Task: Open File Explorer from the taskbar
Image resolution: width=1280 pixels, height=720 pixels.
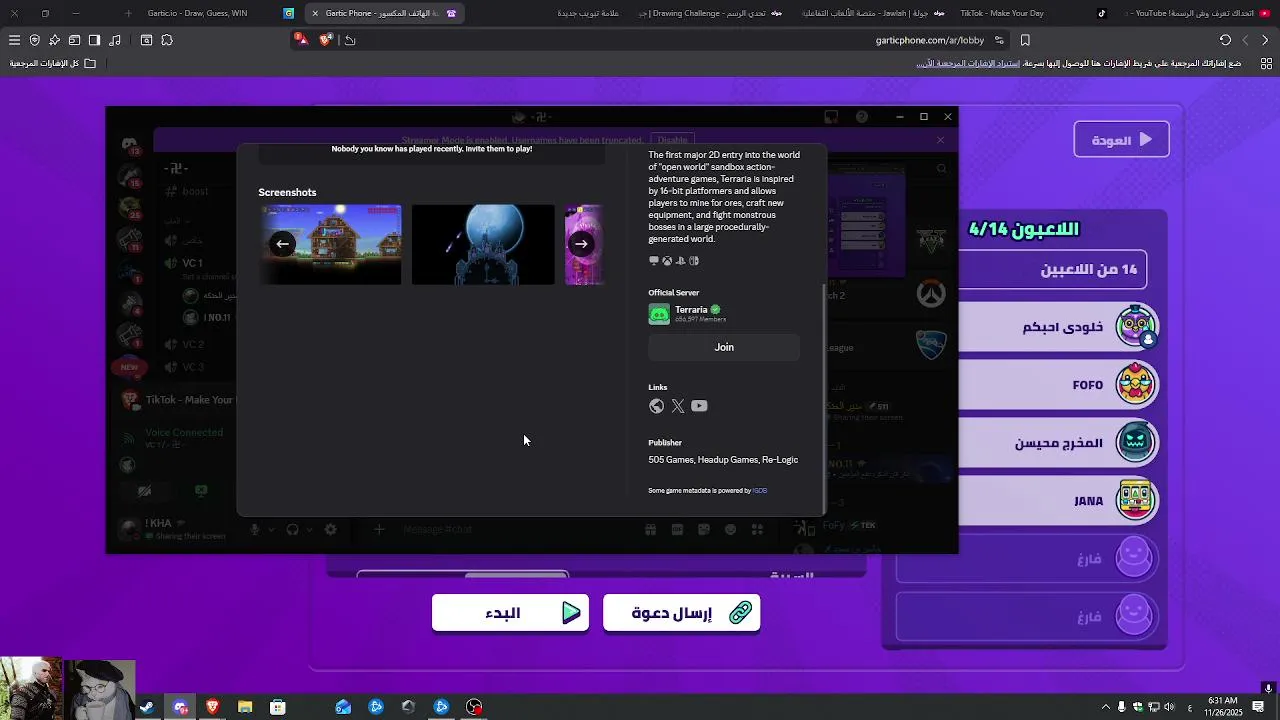Action: click(x=245, y=707)
